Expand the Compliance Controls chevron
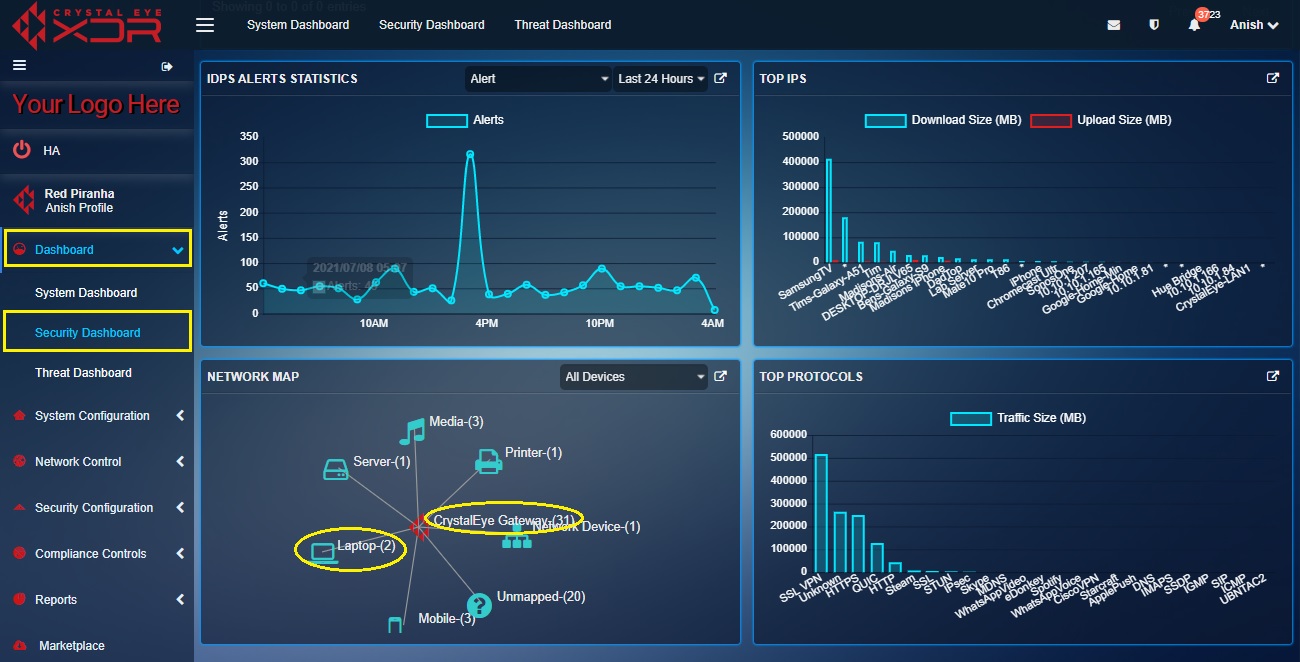This screenshot has width=1300, height=662. 180,554
